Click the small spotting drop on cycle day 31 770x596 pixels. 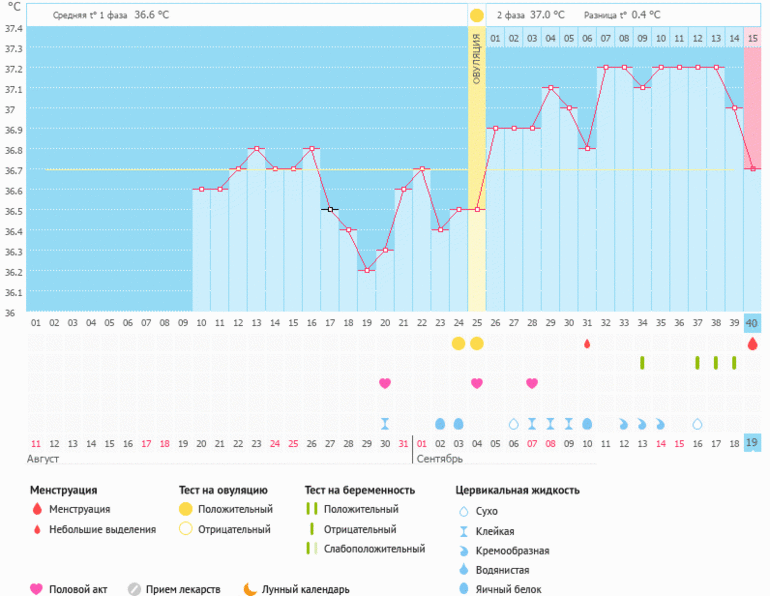(587, 344)
